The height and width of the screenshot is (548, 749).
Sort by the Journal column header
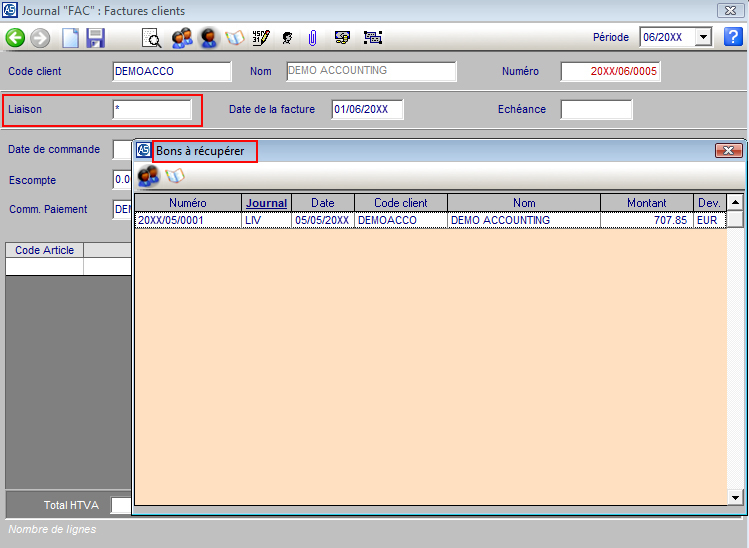pos(267,203)
